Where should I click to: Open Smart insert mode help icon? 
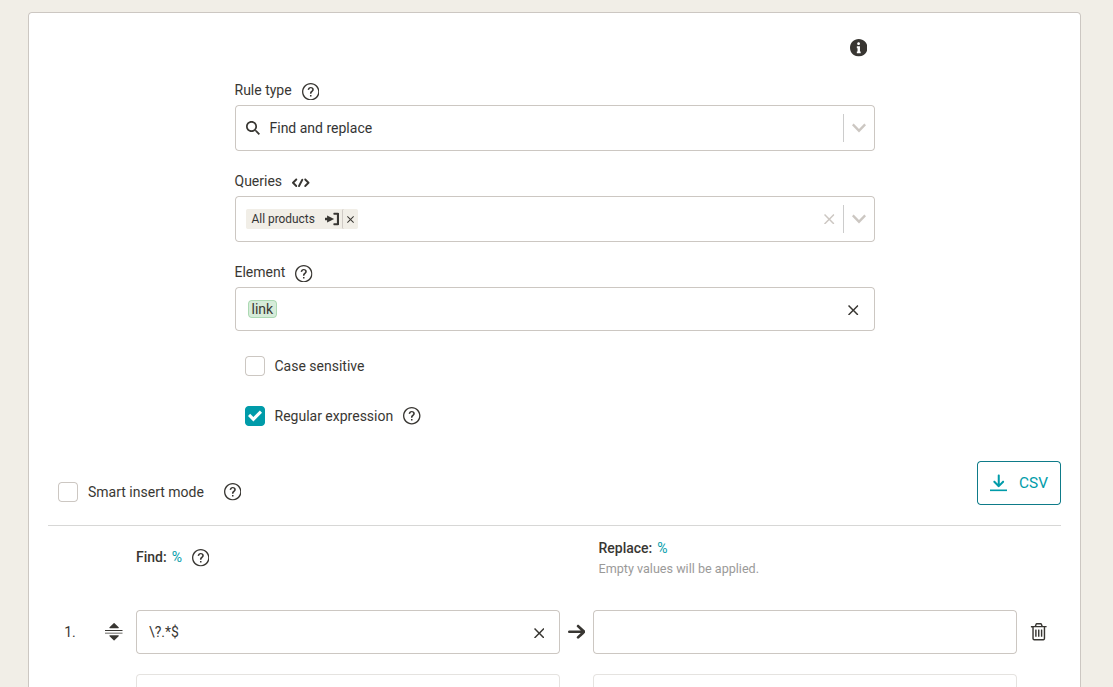pos(233,492)
